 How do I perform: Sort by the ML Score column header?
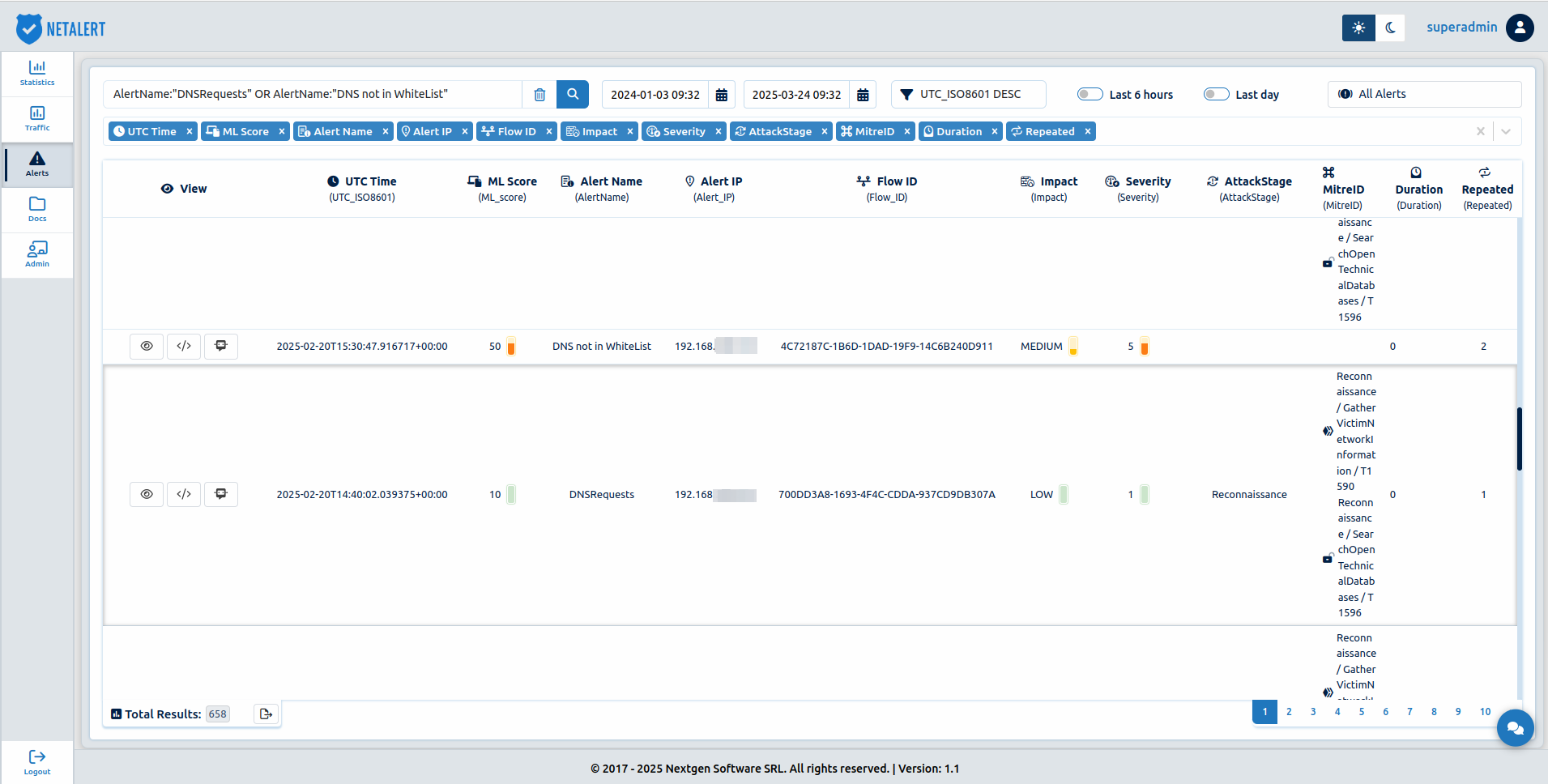tap(502, 189)
